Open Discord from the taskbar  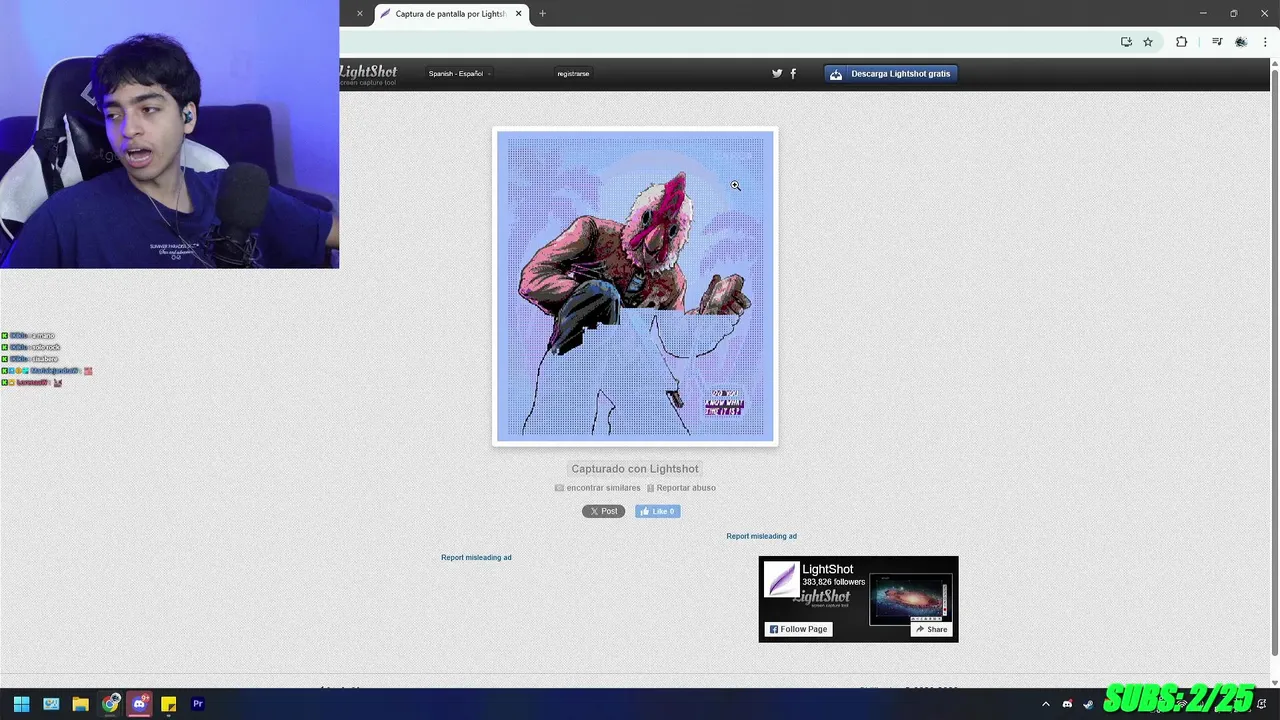(x=139, y=704)
